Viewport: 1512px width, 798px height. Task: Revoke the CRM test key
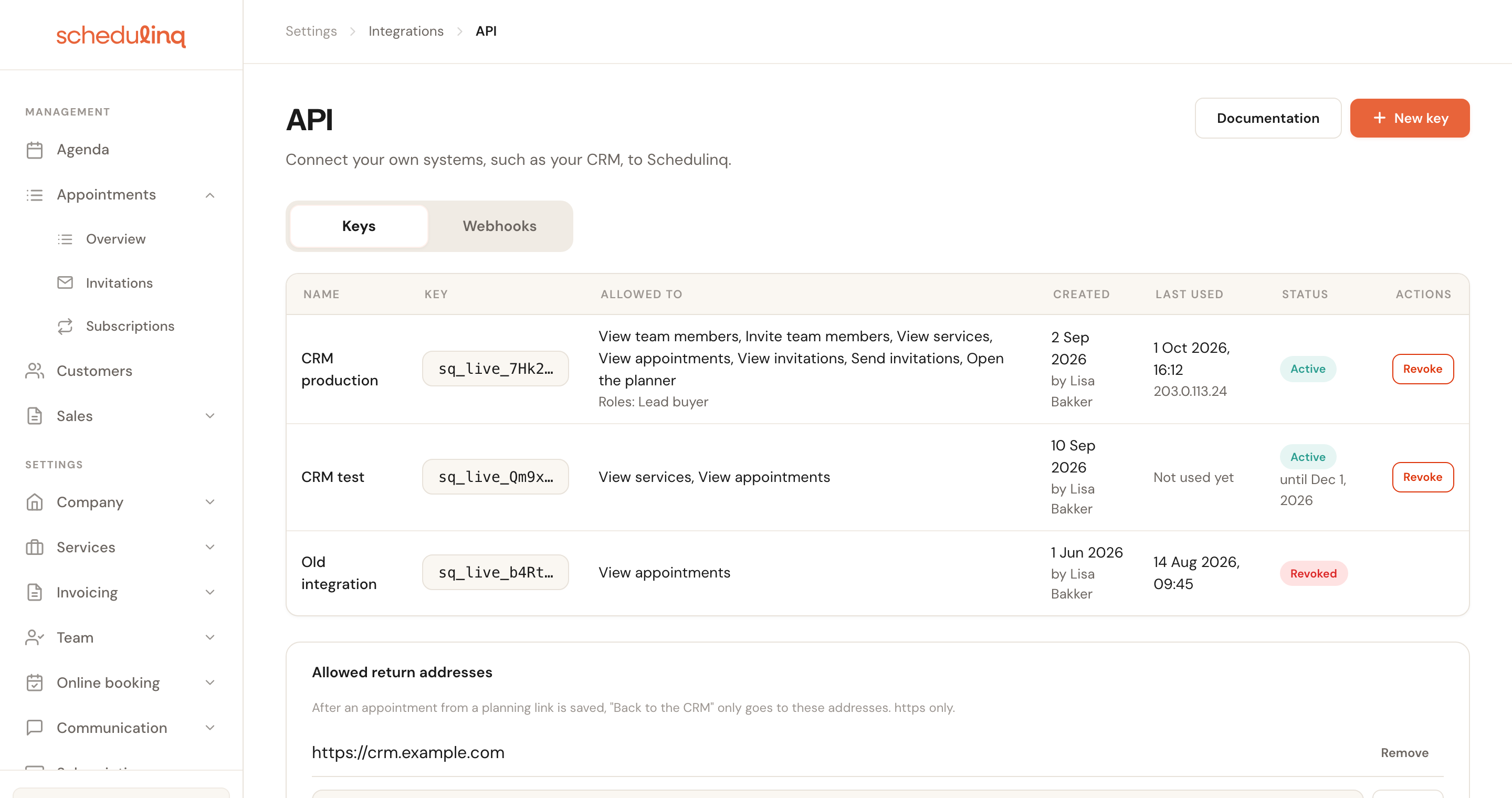pos(1423,477)
